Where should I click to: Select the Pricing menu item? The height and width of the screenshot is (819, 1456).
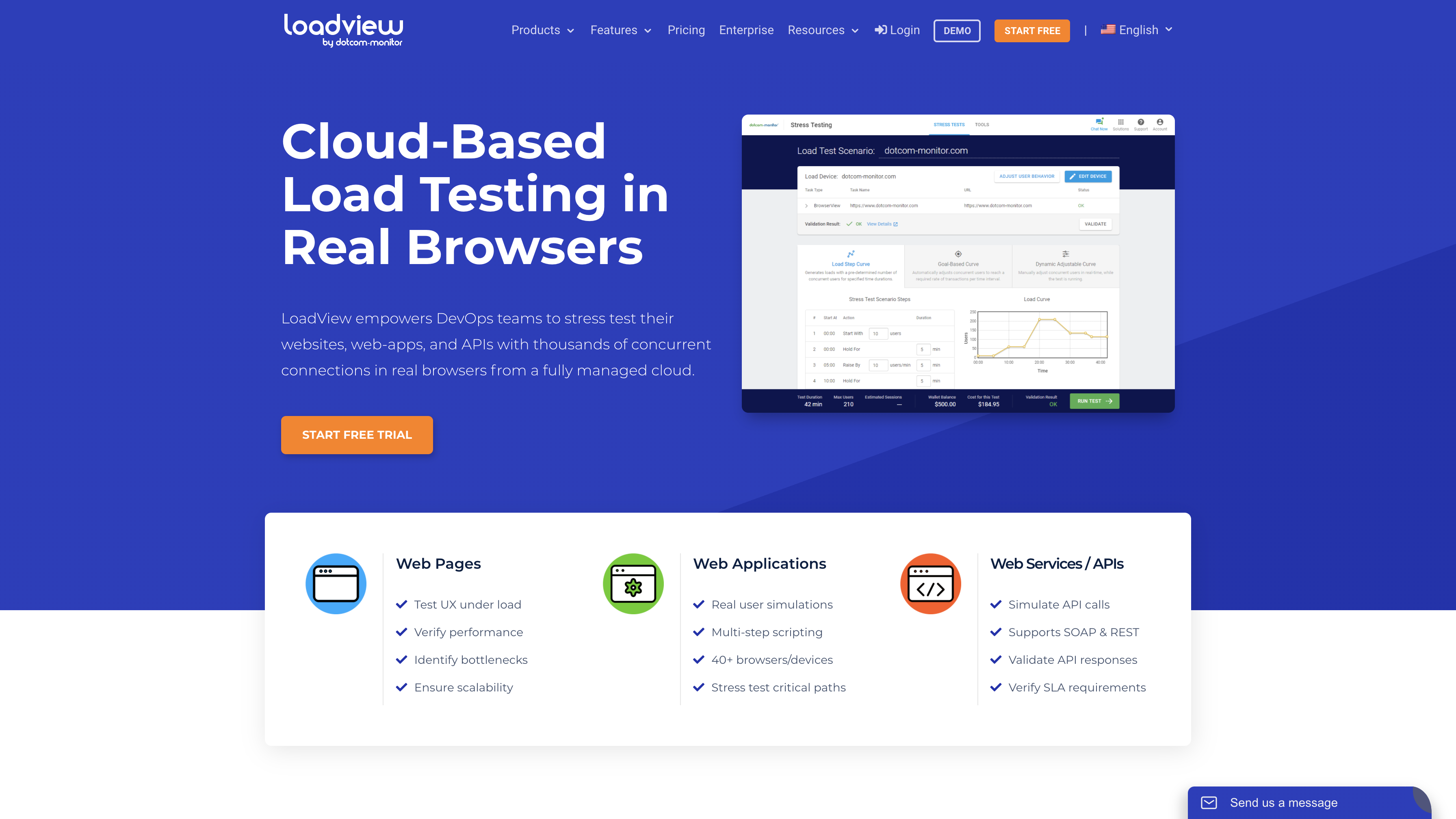point(686,30)
